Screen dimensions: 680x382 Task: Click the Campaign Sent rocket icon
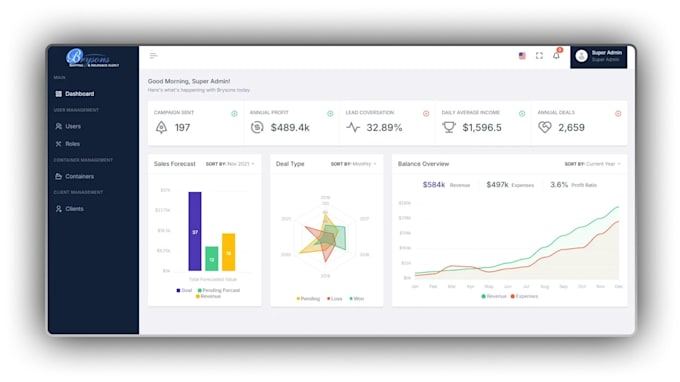(x=161, y=127)
